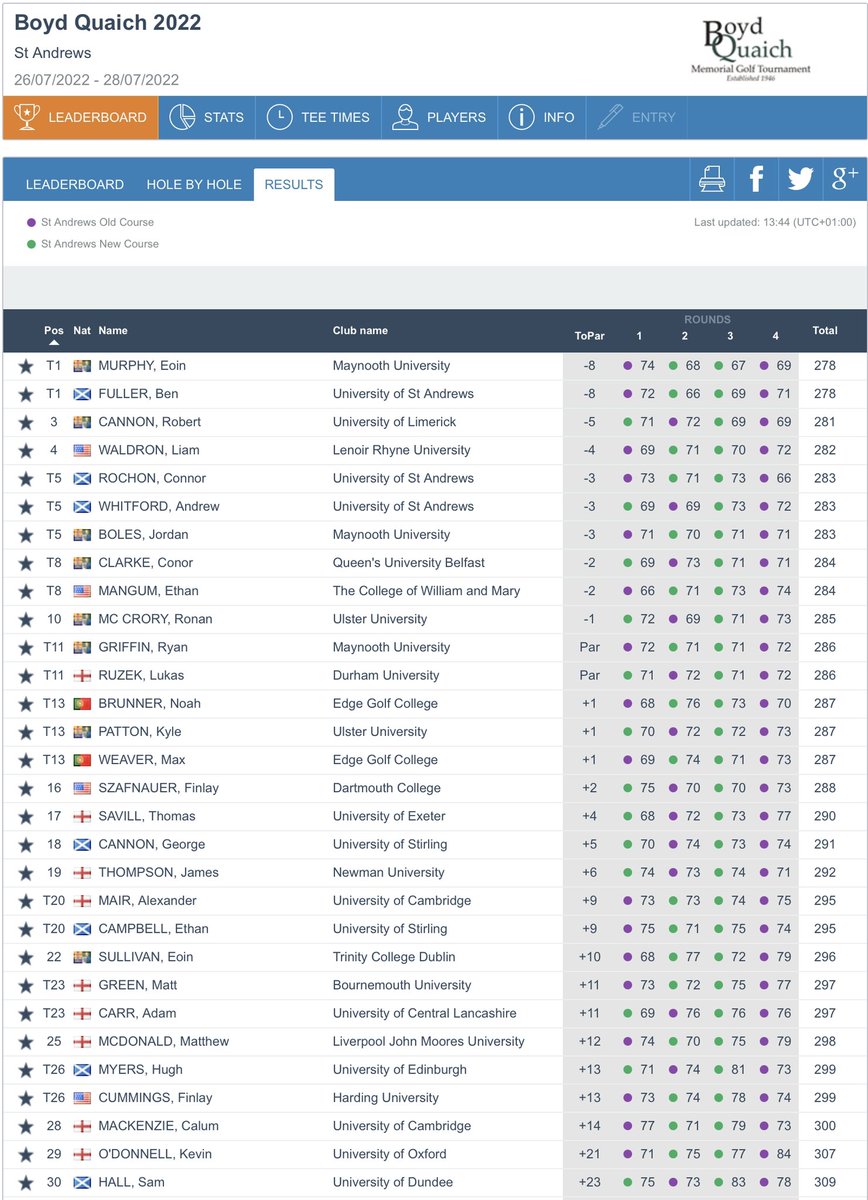Sort by the Round 1 column header
This screenshot has height=1200, width=868.
click(x=640, y=336)
